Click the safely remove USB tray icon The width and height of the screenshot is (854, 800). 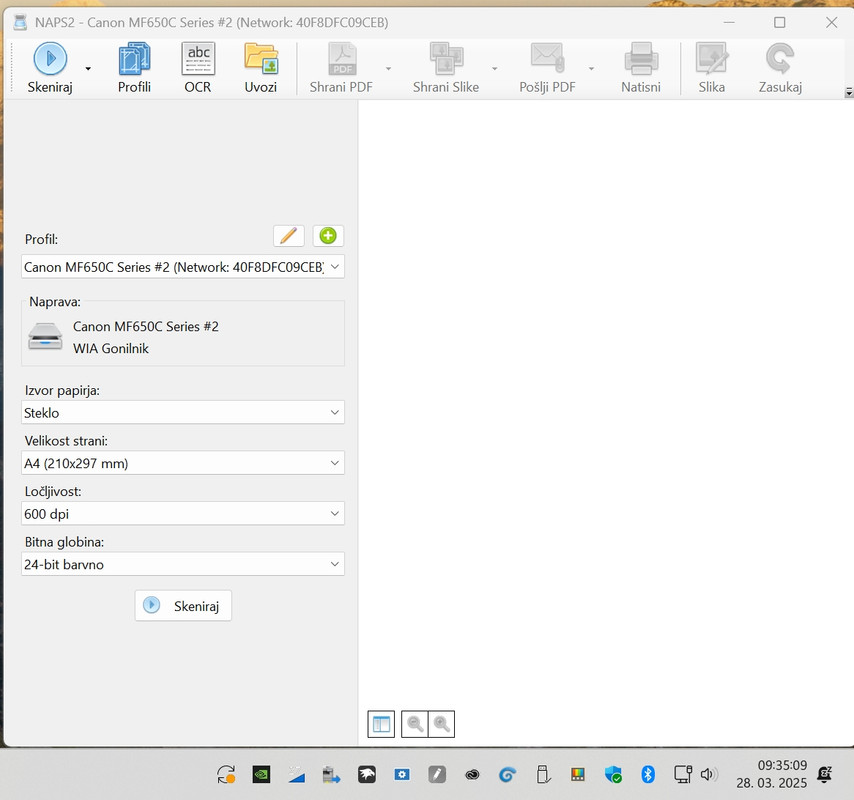(543, 774)
